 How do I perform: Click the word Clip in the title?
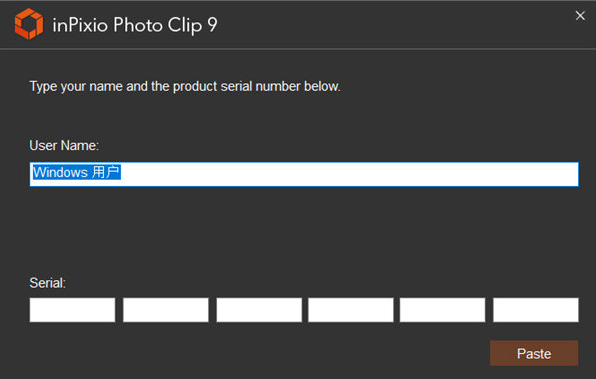[x=185, y=25]
